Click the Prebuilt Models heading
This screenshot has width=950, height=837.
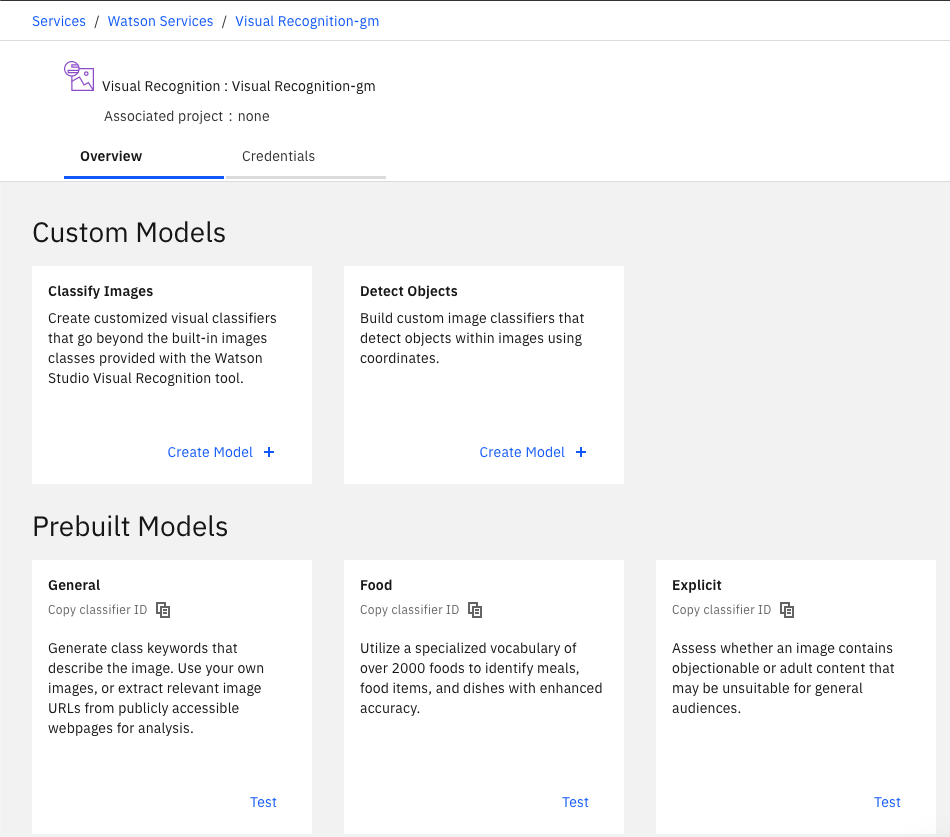click(x=130, y=526)
